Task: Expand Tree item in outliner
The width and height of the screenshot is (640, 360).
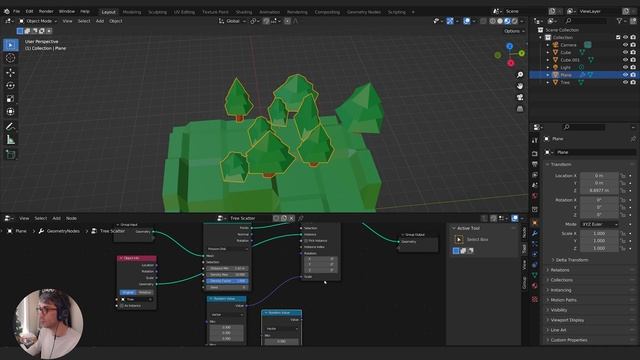Action: (548, 82)
